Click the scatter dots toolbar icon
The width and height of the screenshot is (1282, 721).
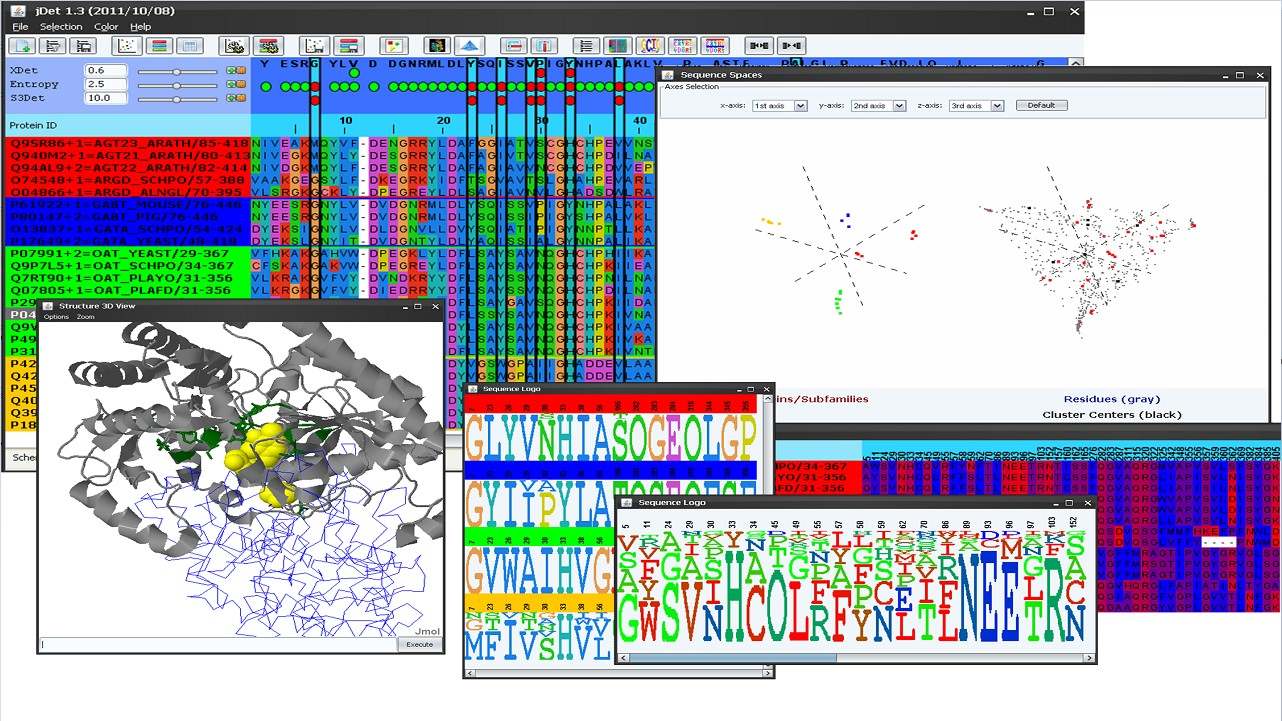(x=127, y=46)
